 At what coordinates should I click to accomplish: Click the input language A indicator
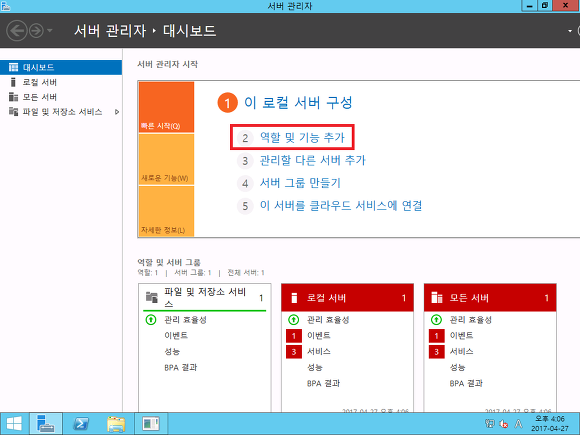point(519,424)
